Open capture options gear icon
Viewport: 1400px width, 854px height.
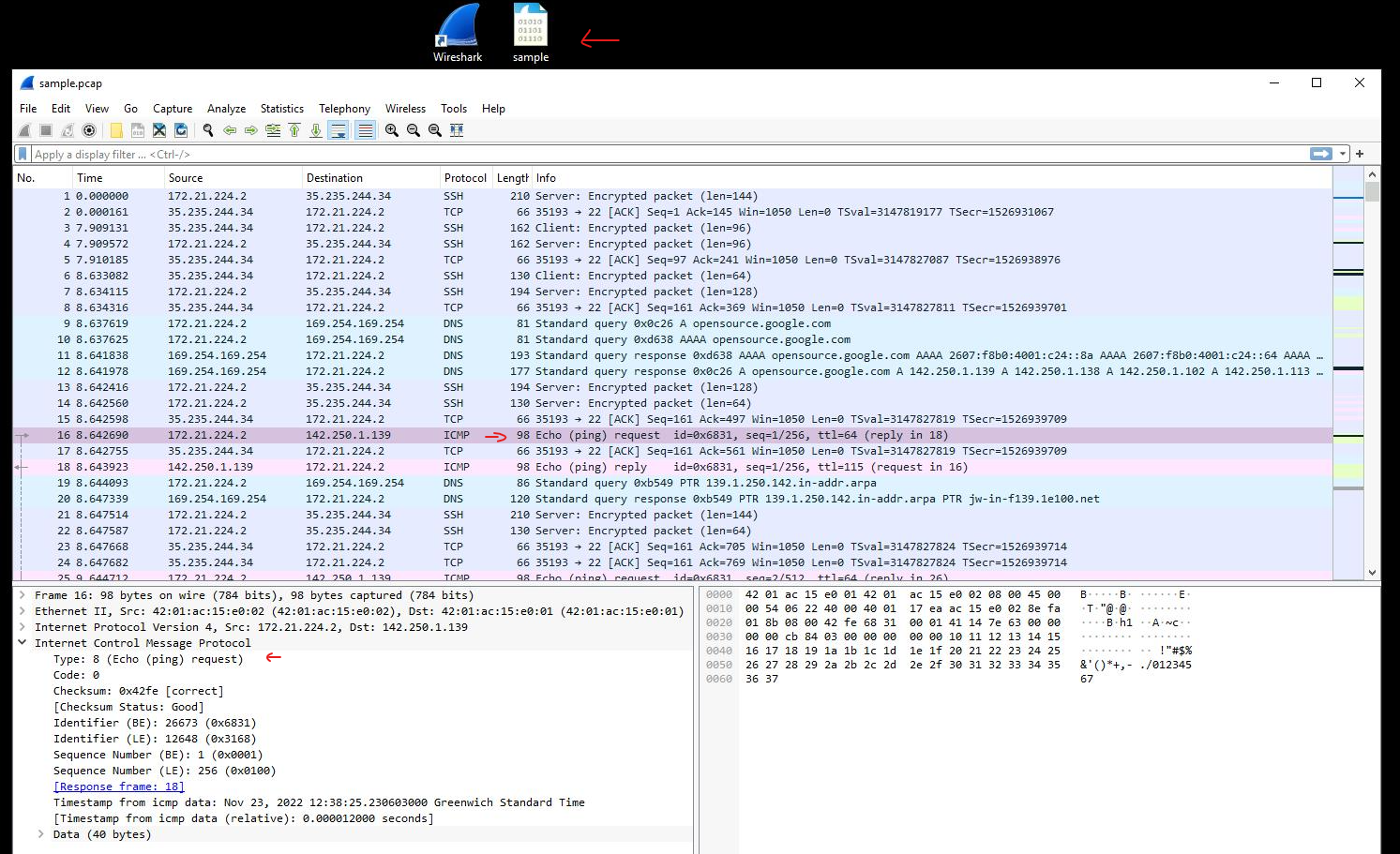(89, 130)
